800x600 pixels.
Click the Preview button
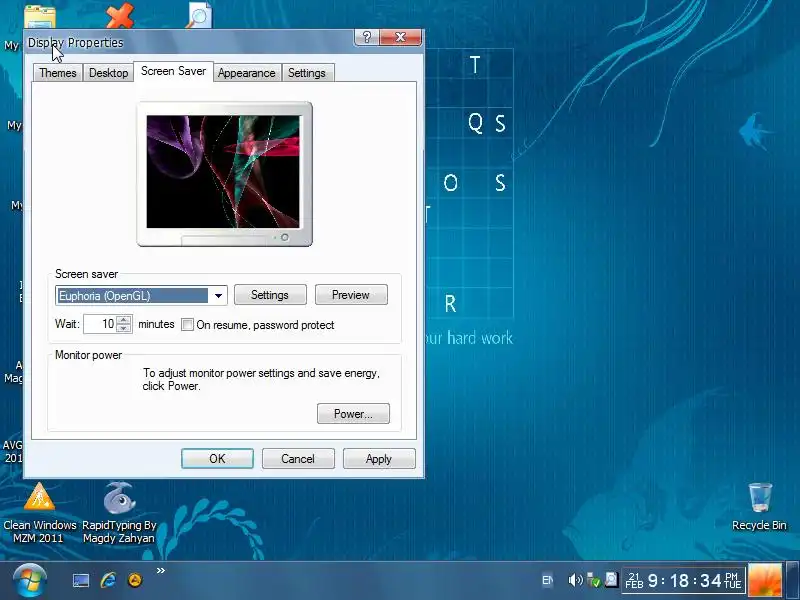(351, 295)
